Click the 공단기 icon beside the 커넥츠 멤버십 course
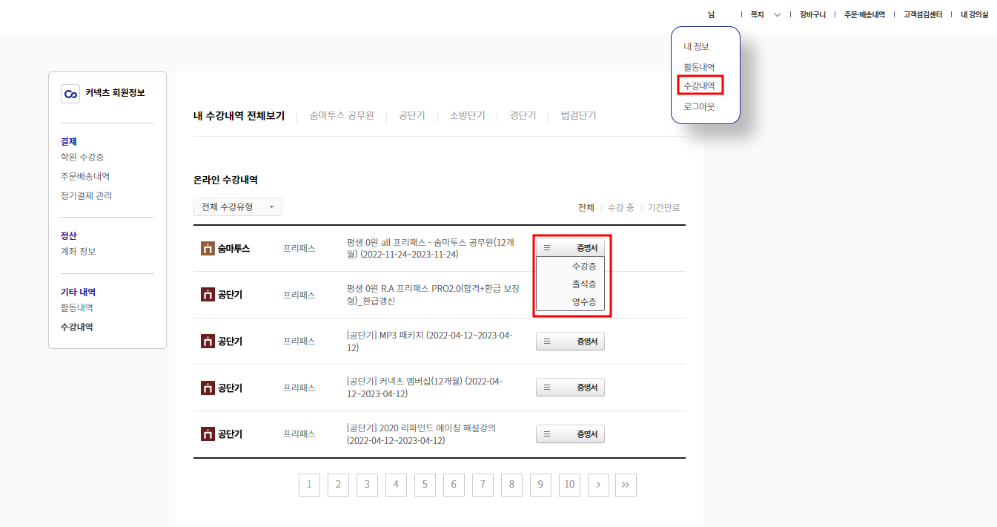The width and height of the screenshot is (997, 527). pyautogui.click(x=207, y=387)
